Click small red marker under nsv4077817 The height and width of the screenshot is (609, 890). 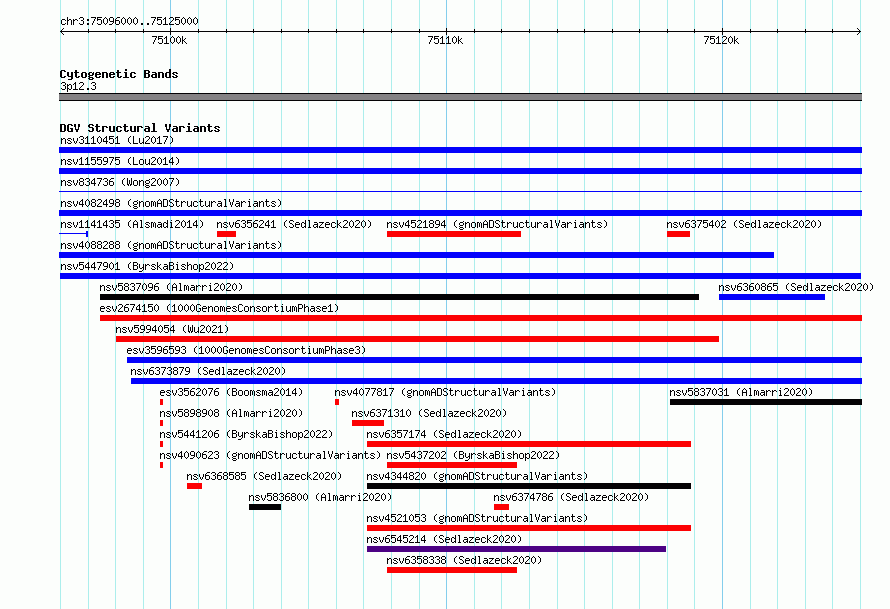tap(337, 402)
